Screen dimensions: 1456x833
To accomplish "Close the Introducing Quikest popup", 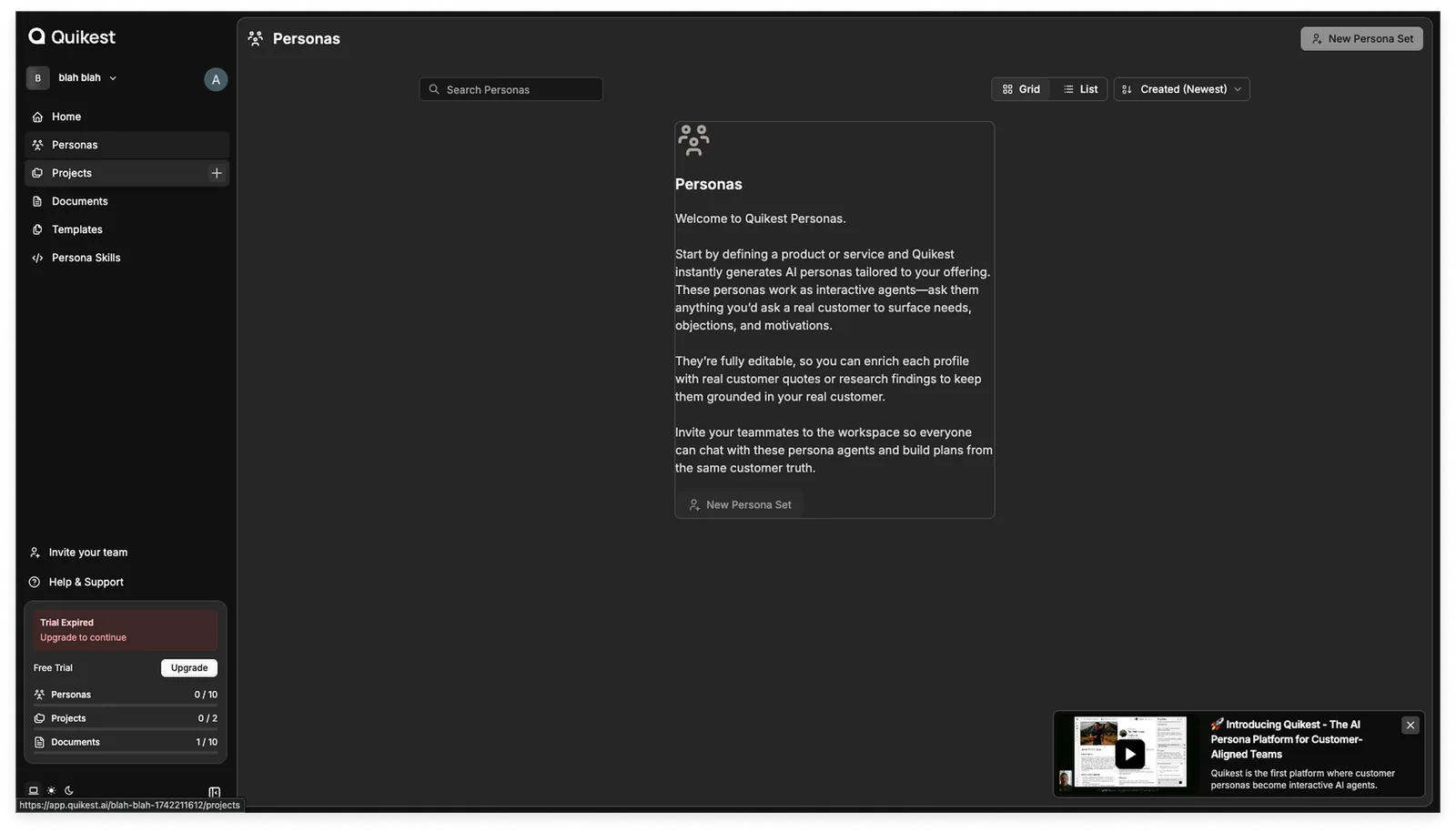I will [1410, 726].
